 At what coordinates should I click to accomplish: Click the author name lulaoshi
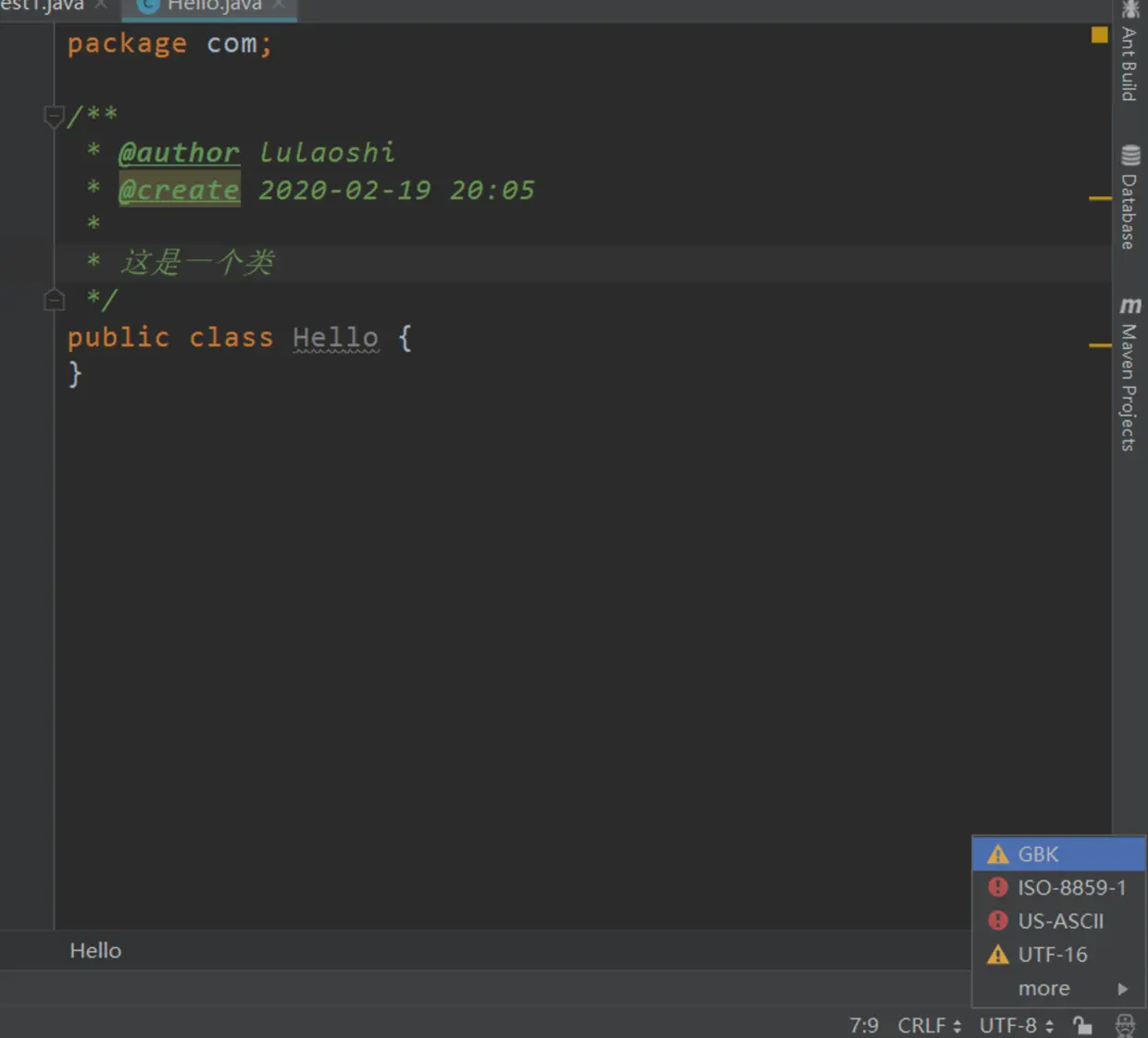tap(327, 152)
